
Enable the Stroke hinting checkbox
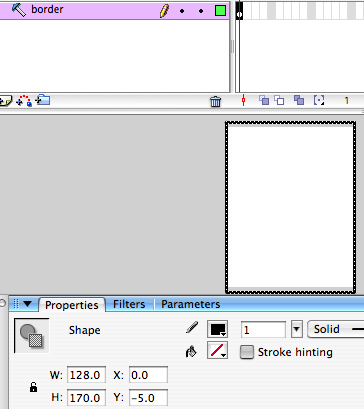coord(247,352)
